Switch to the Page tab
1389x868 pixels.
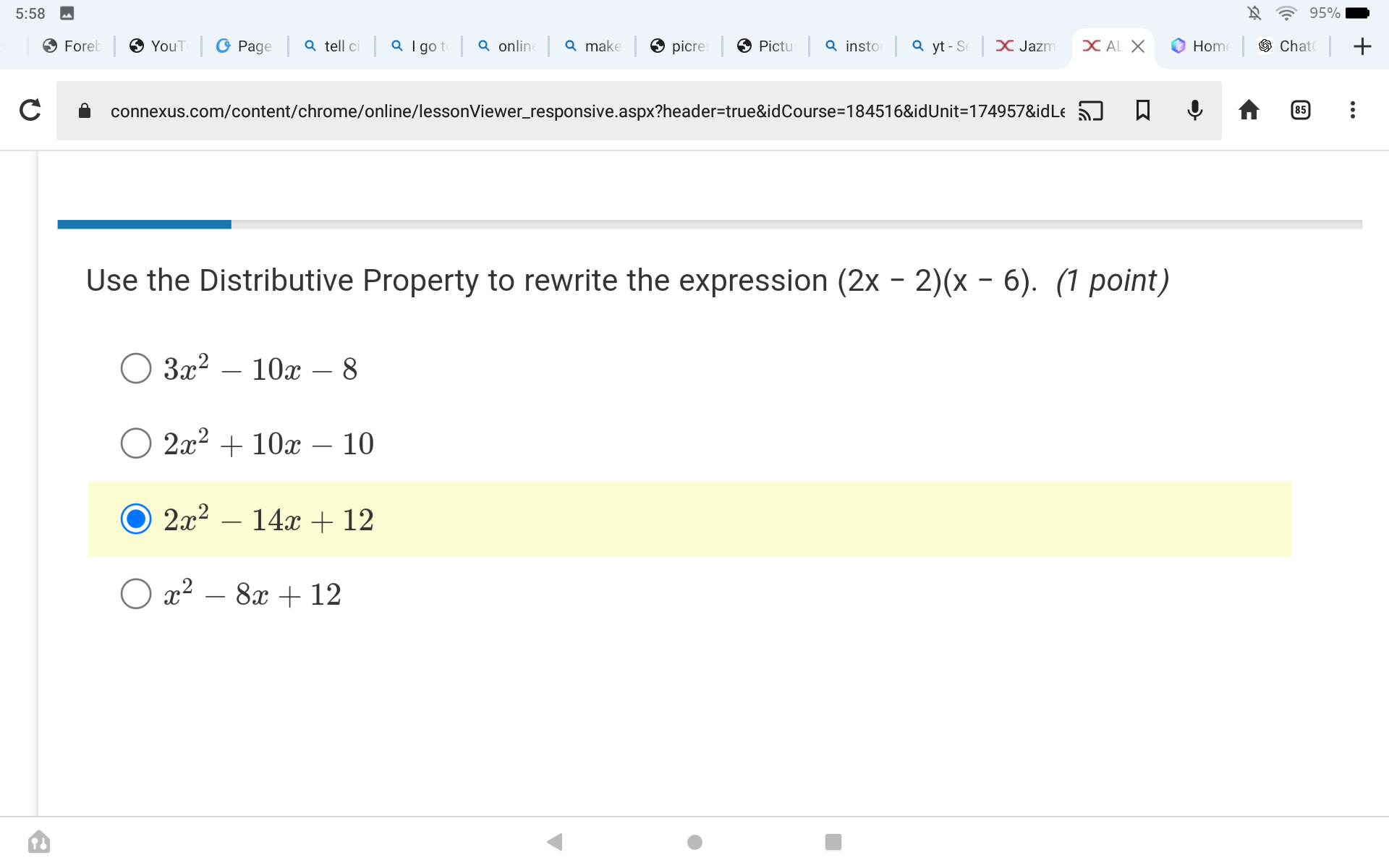(245, 46)
